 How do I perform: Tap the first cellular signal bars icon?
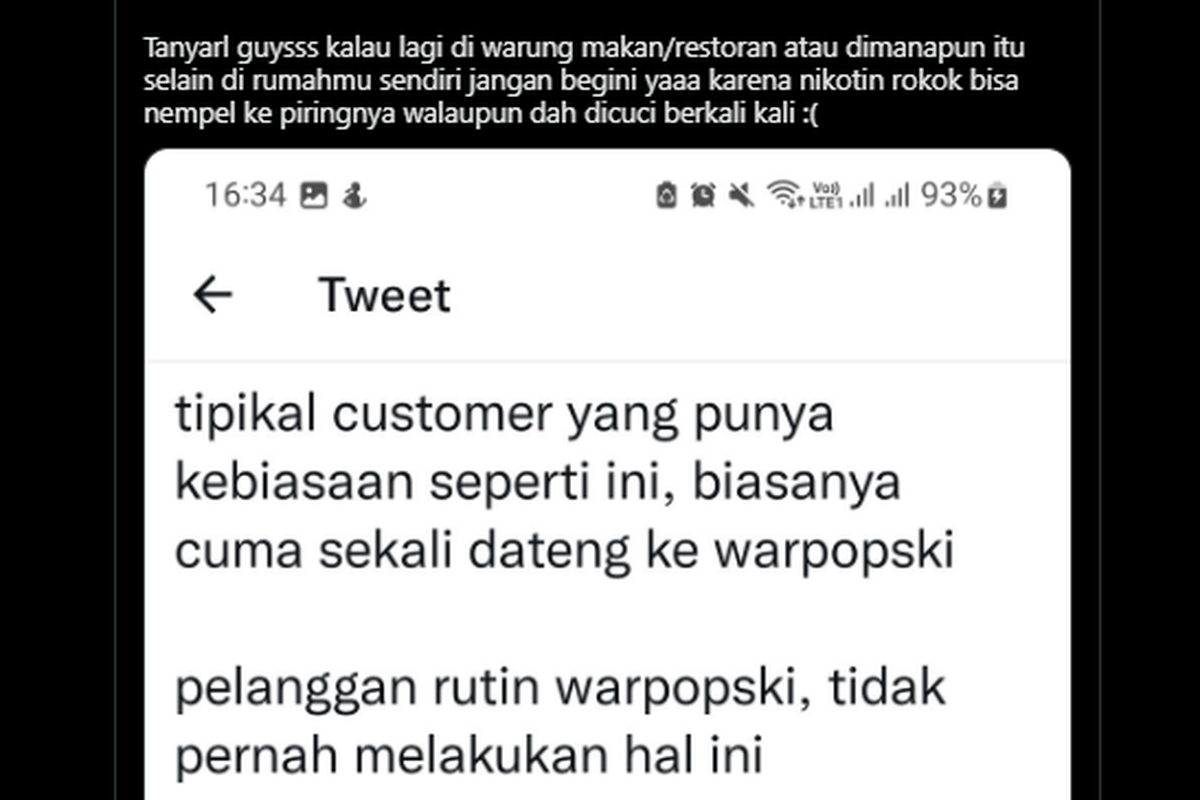click(861, 196)
